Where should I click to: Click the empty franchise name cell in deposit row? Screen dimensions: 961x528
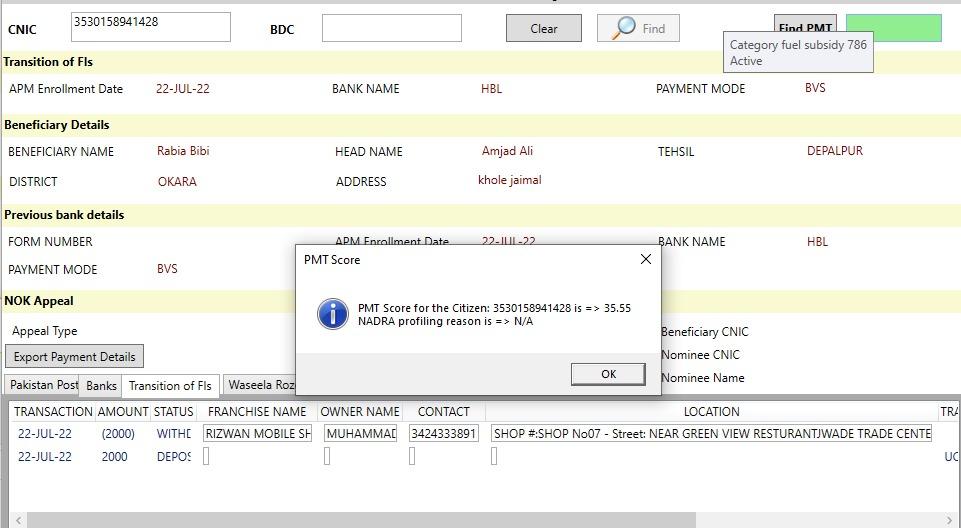pos(206,456)
